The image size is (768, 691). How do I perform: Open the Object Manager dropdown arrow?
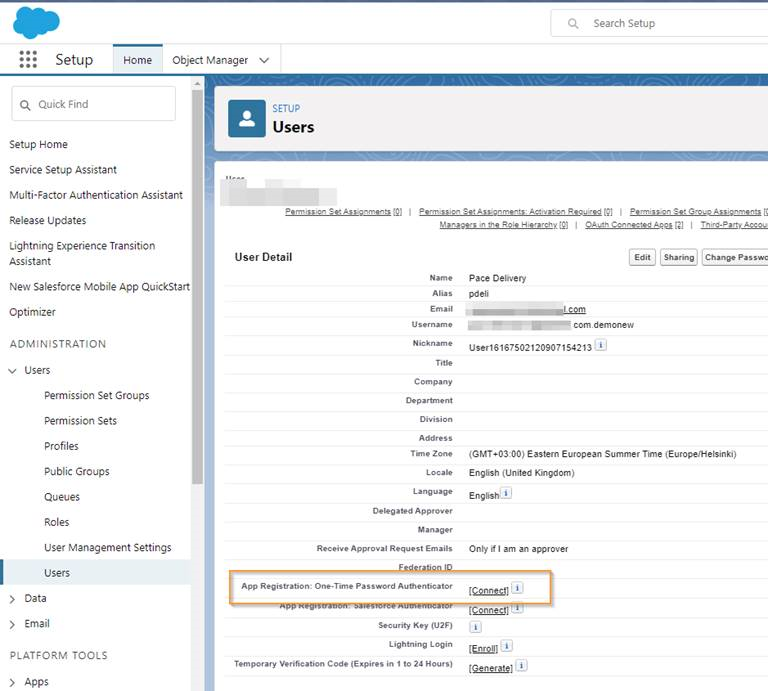coord(264,60)
